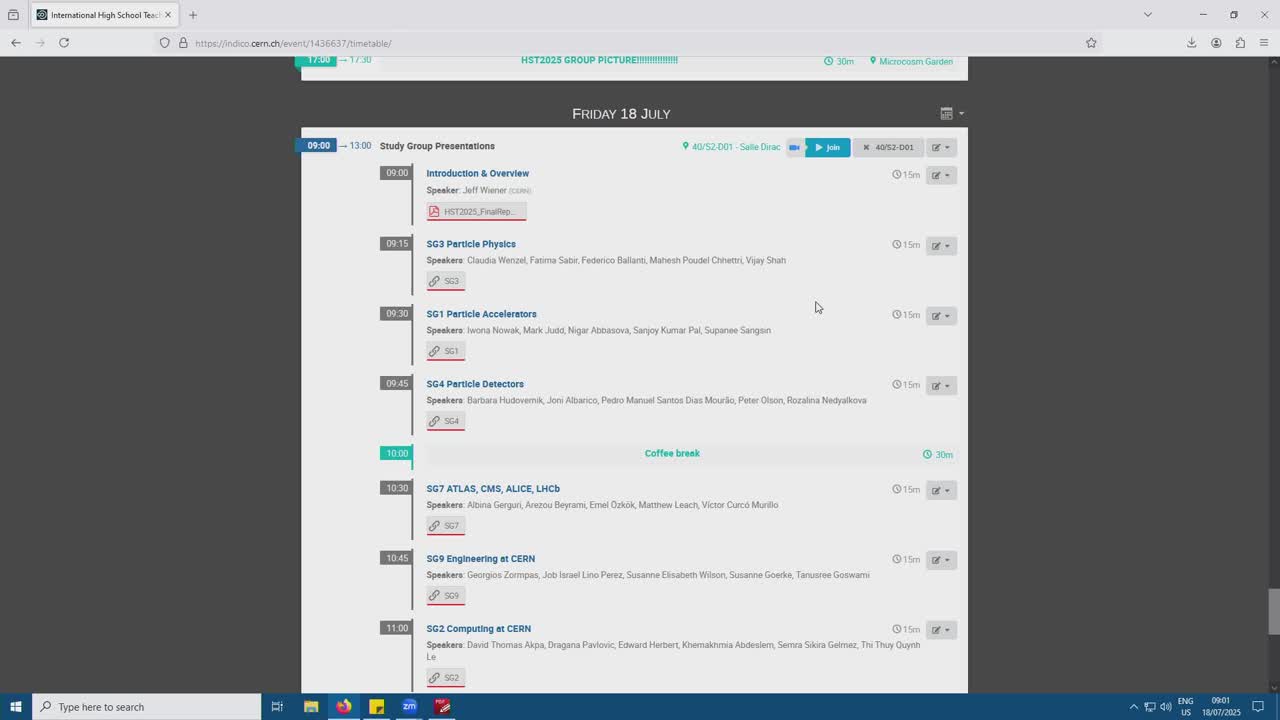
Task: Open the Firefox downloads icon
Action: point(1191,43)
